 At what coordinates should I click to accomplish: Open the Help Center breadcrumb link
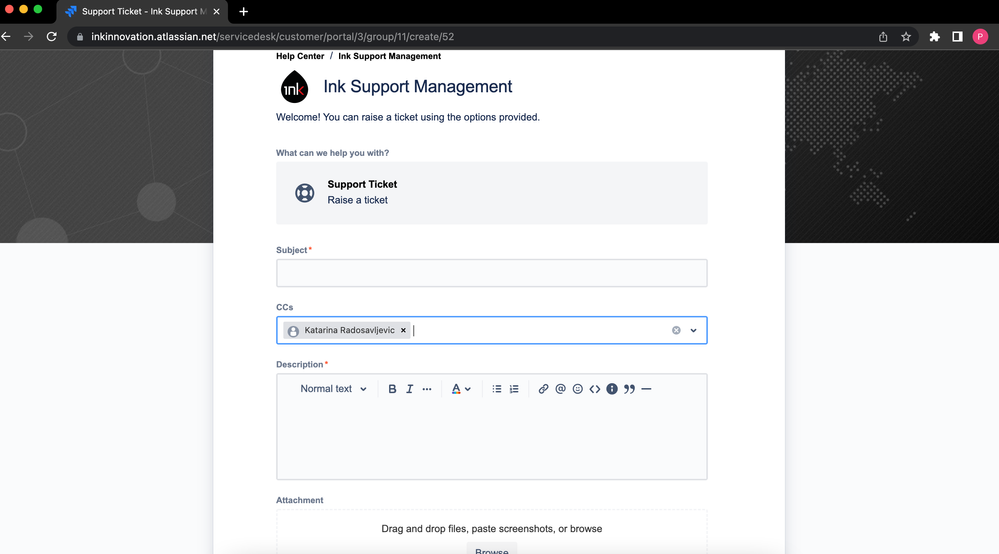point(300,56)
